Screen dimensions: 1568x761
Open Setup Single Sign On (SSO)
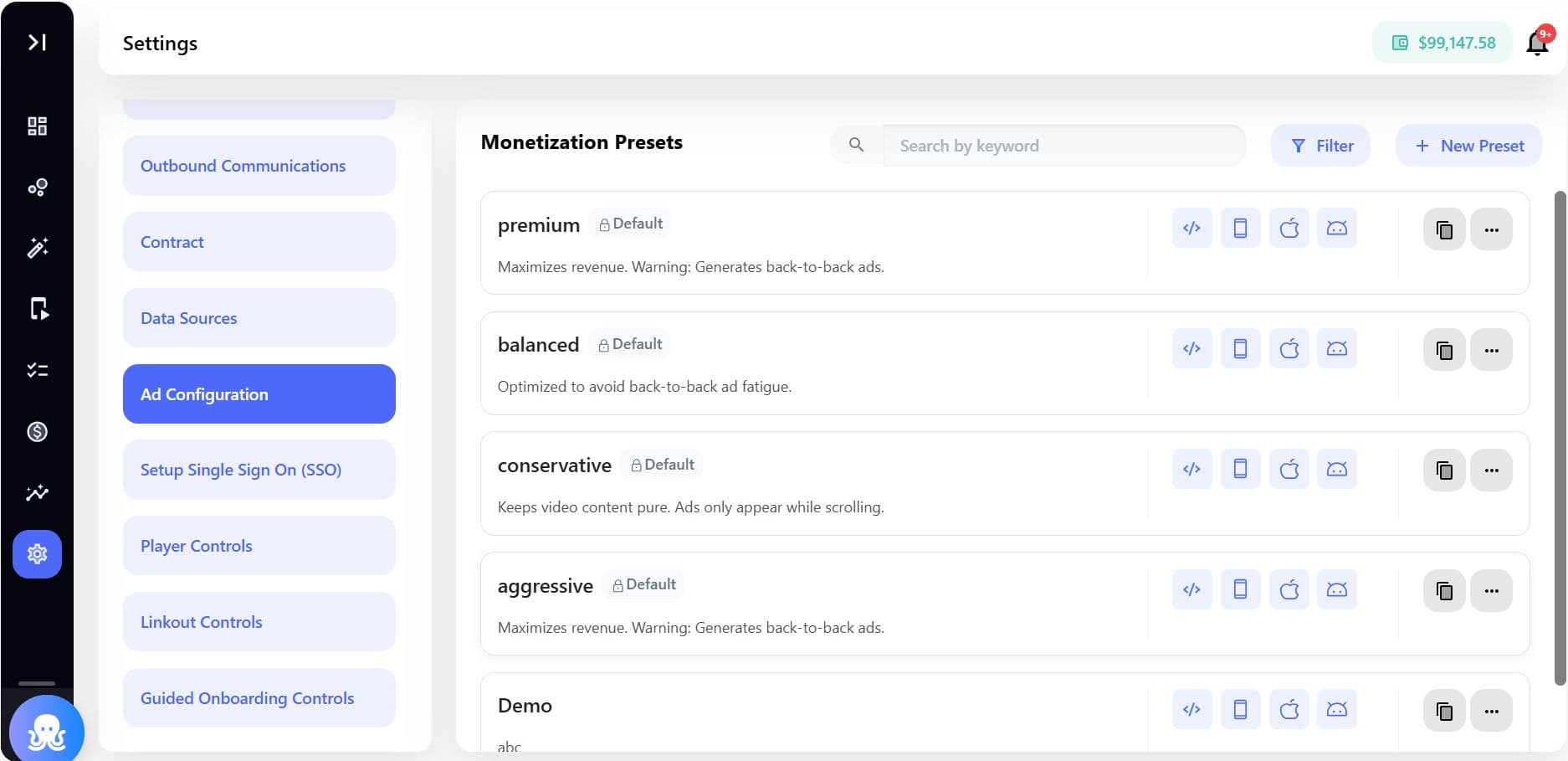click(x=259, y=470)
